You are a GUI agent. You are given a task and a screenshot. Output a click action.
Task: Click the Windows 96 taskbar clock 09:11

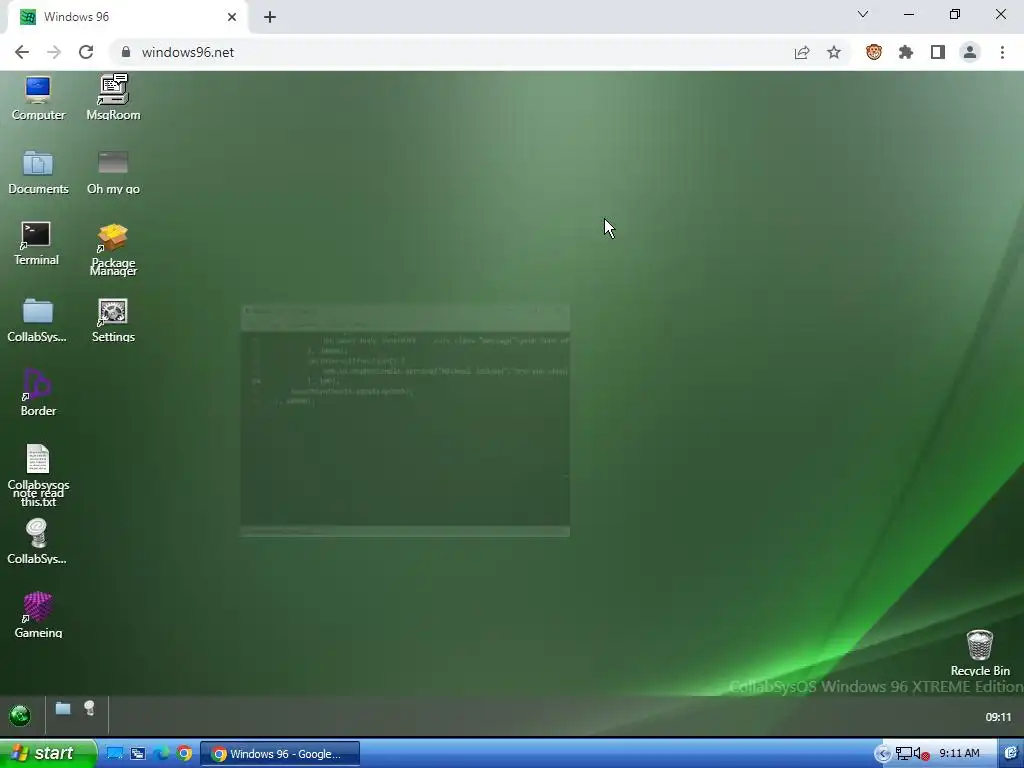pyautogui.click(x=998, y=717)
